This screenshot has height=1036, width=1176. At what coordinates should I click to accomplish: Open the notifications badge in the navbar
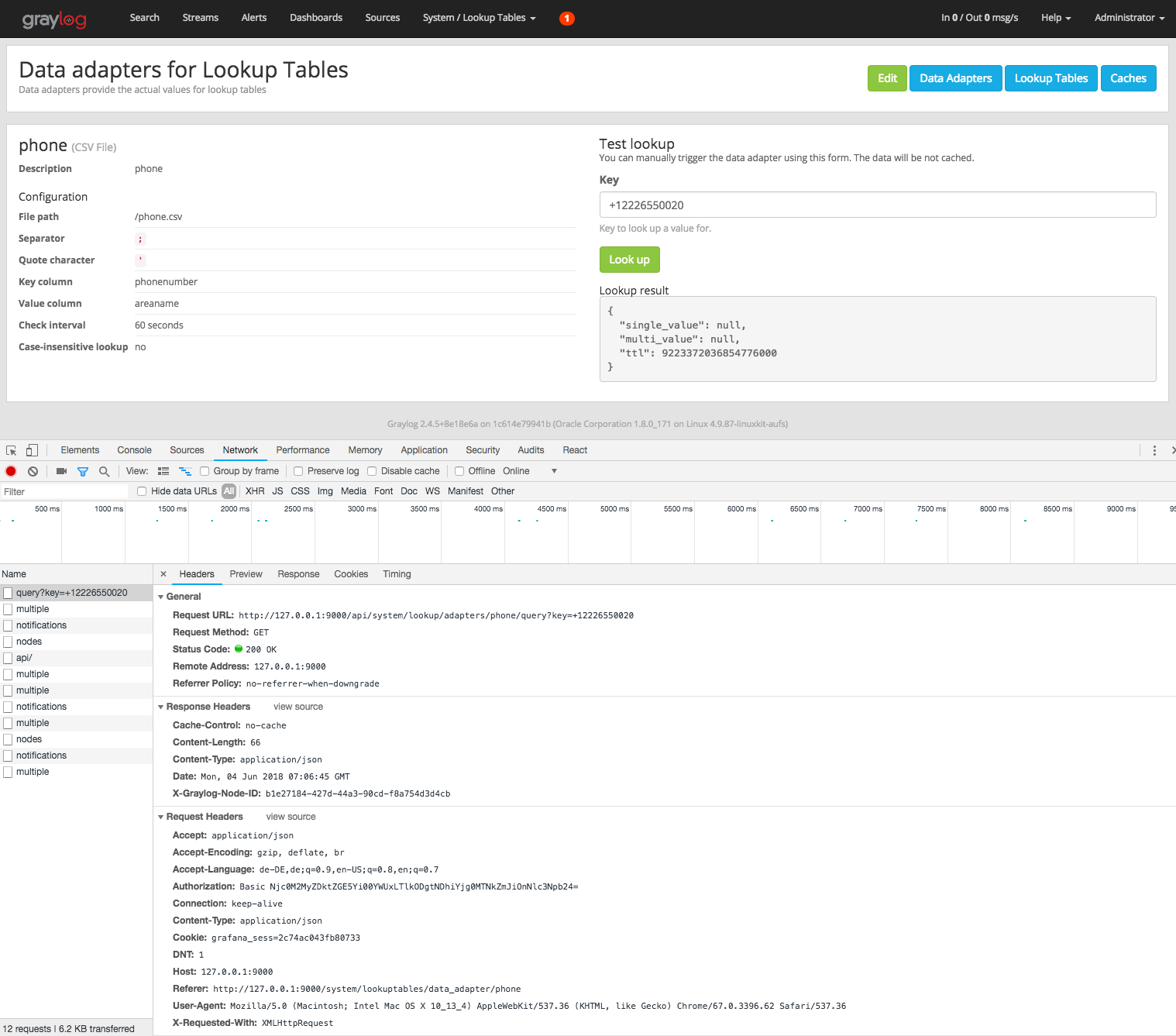[566, 18]
